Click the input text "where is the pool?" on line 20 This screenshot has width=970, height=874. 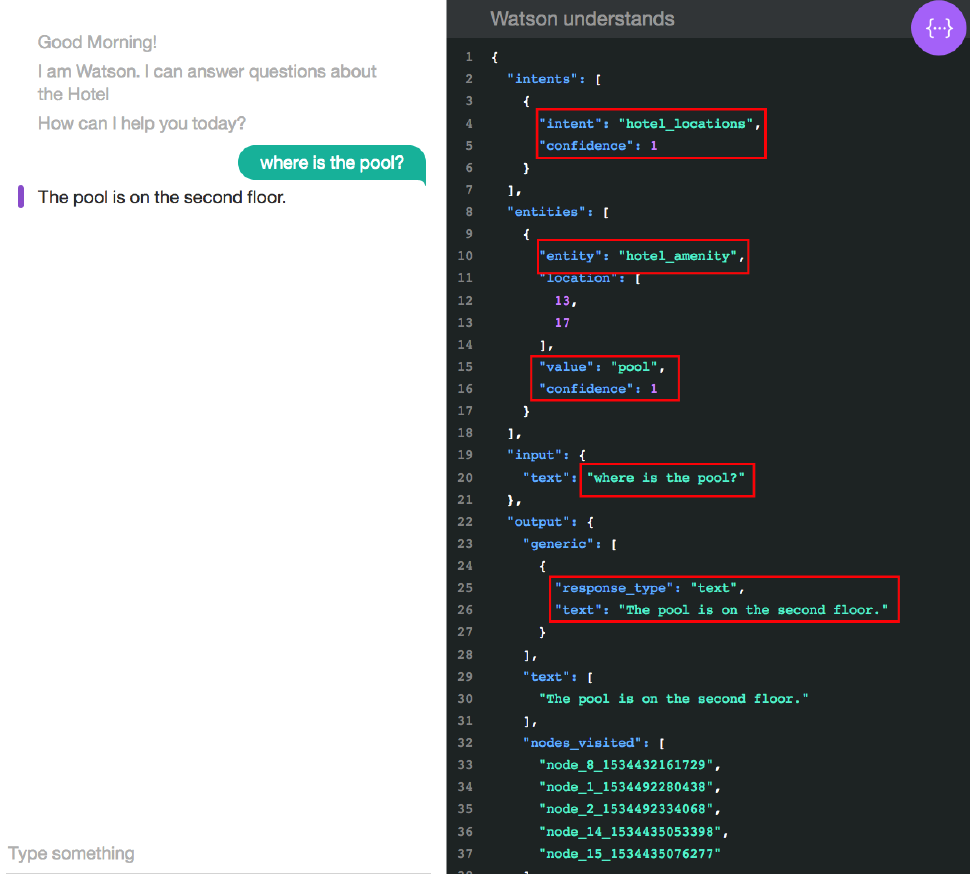click(x=666, y=478)
